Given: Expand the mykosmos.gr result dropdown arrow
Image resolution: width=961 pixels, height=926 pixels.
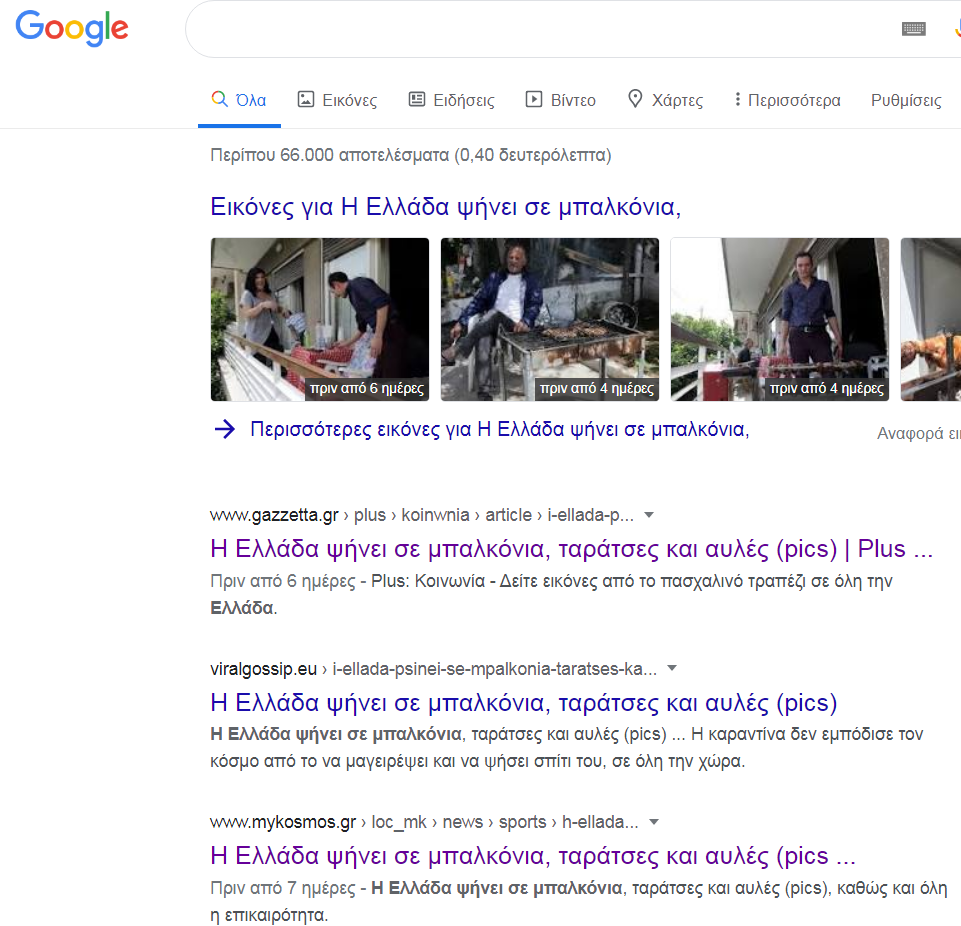Looking at the screenshot, I should pyautogui.click(x=654, y=822).
